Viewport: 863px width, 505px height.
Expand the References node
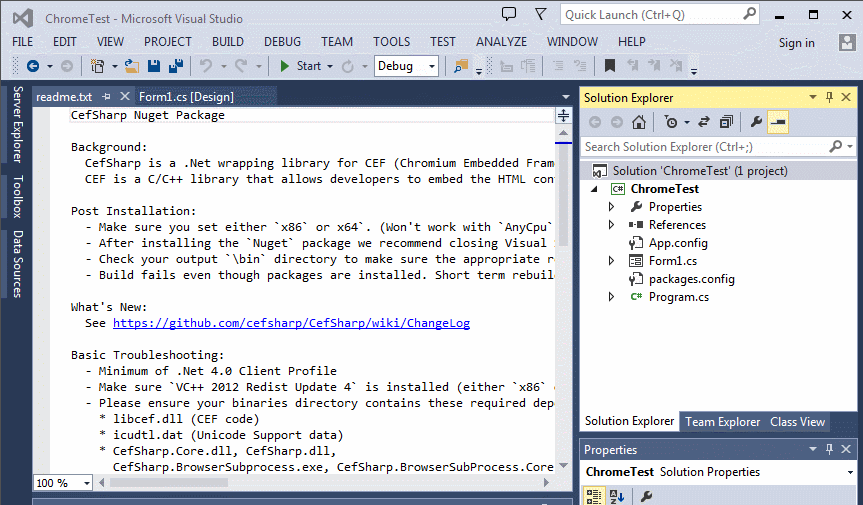coord(611,225)
